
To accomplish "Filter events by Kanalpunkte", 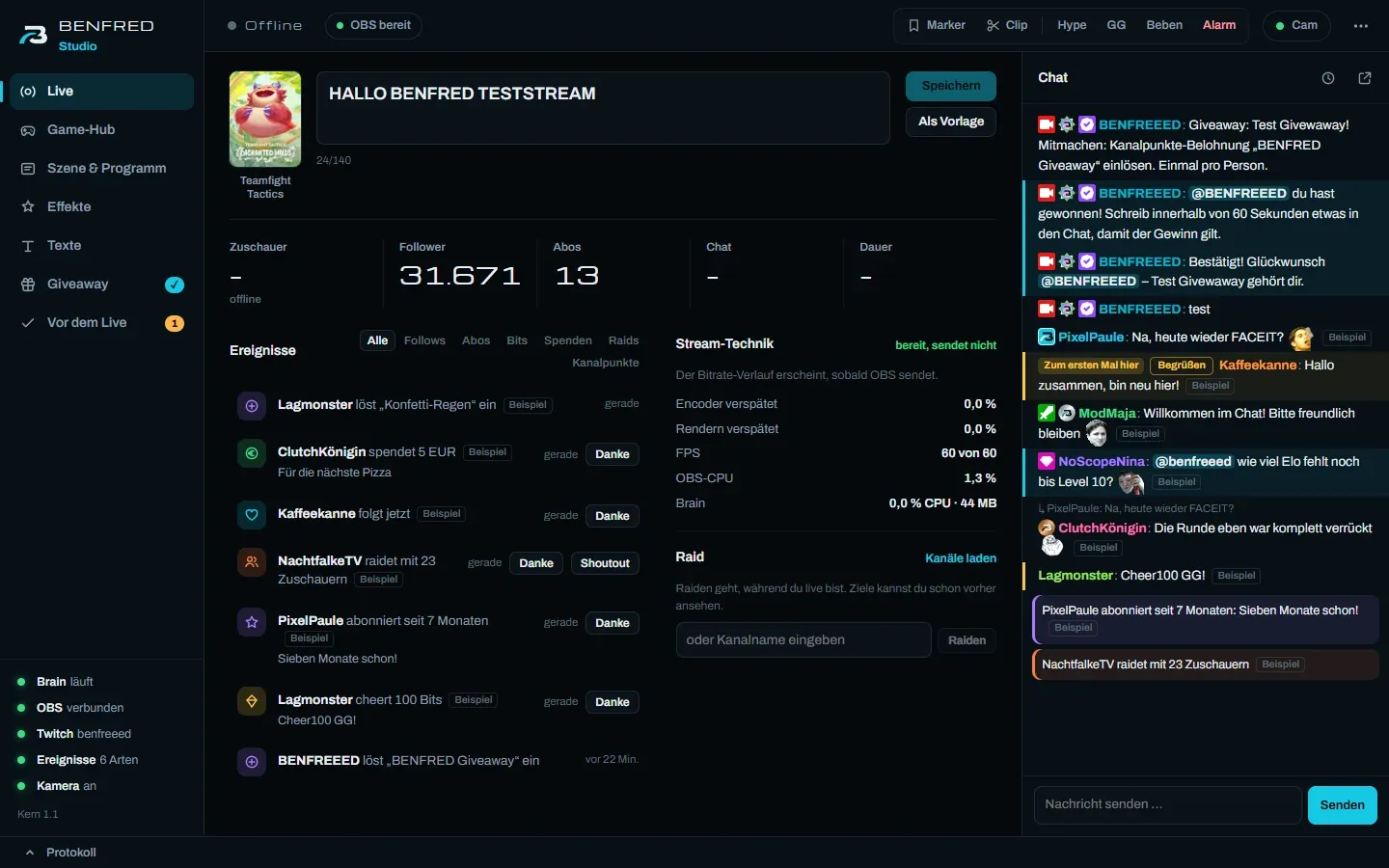I will point(606,363).
